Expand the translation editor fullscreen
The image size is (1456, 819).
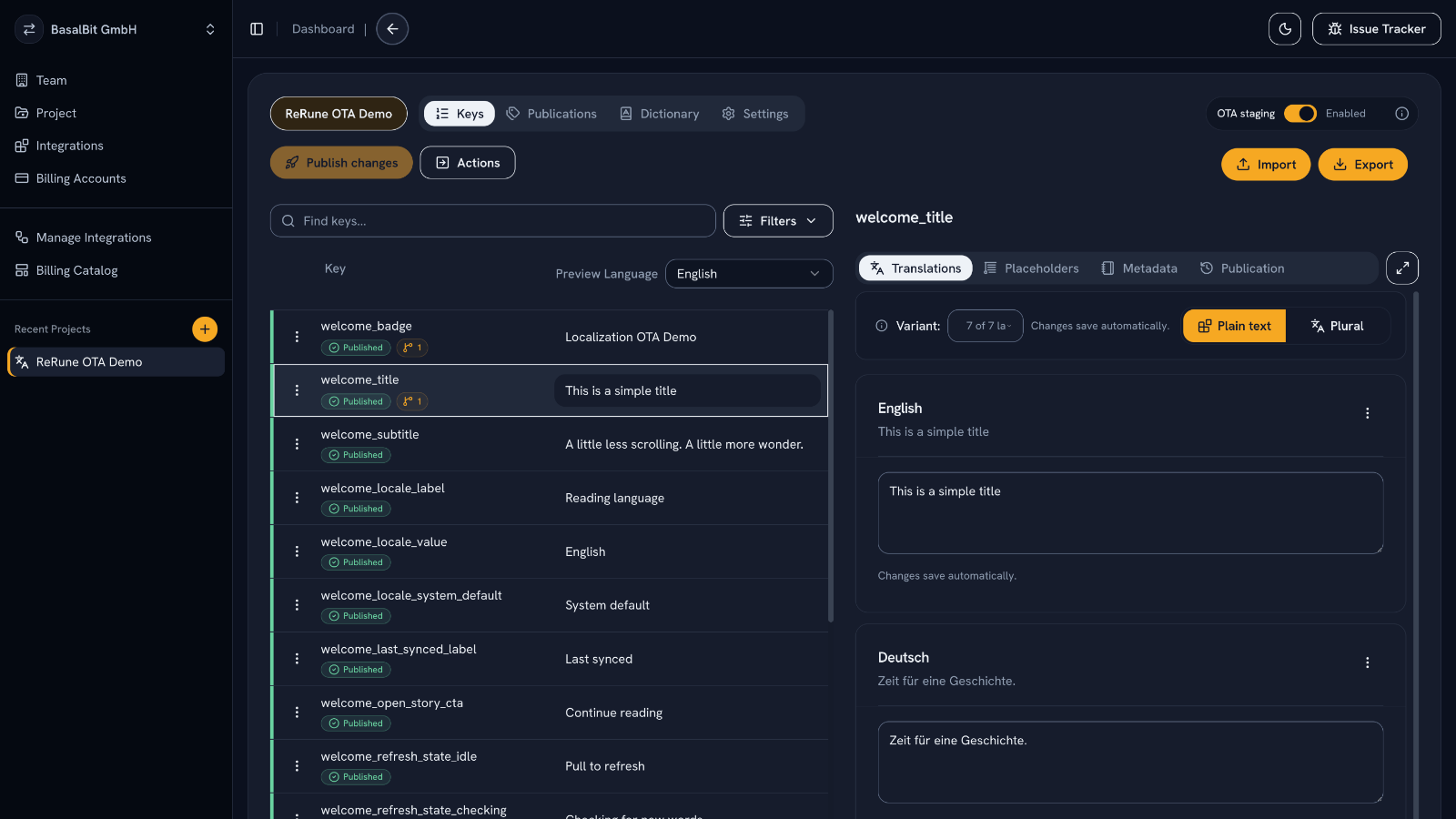1402,268
